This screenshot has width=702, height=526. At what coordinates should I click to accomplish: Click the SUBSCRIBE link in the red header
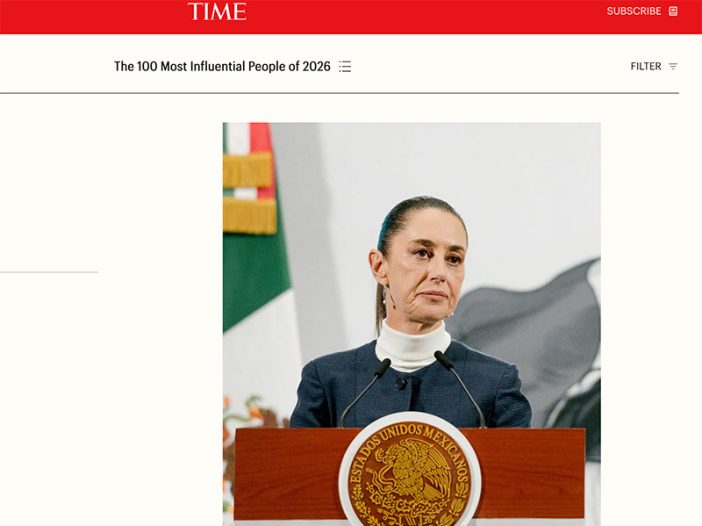pyautogui.click(x=634, y=11)
